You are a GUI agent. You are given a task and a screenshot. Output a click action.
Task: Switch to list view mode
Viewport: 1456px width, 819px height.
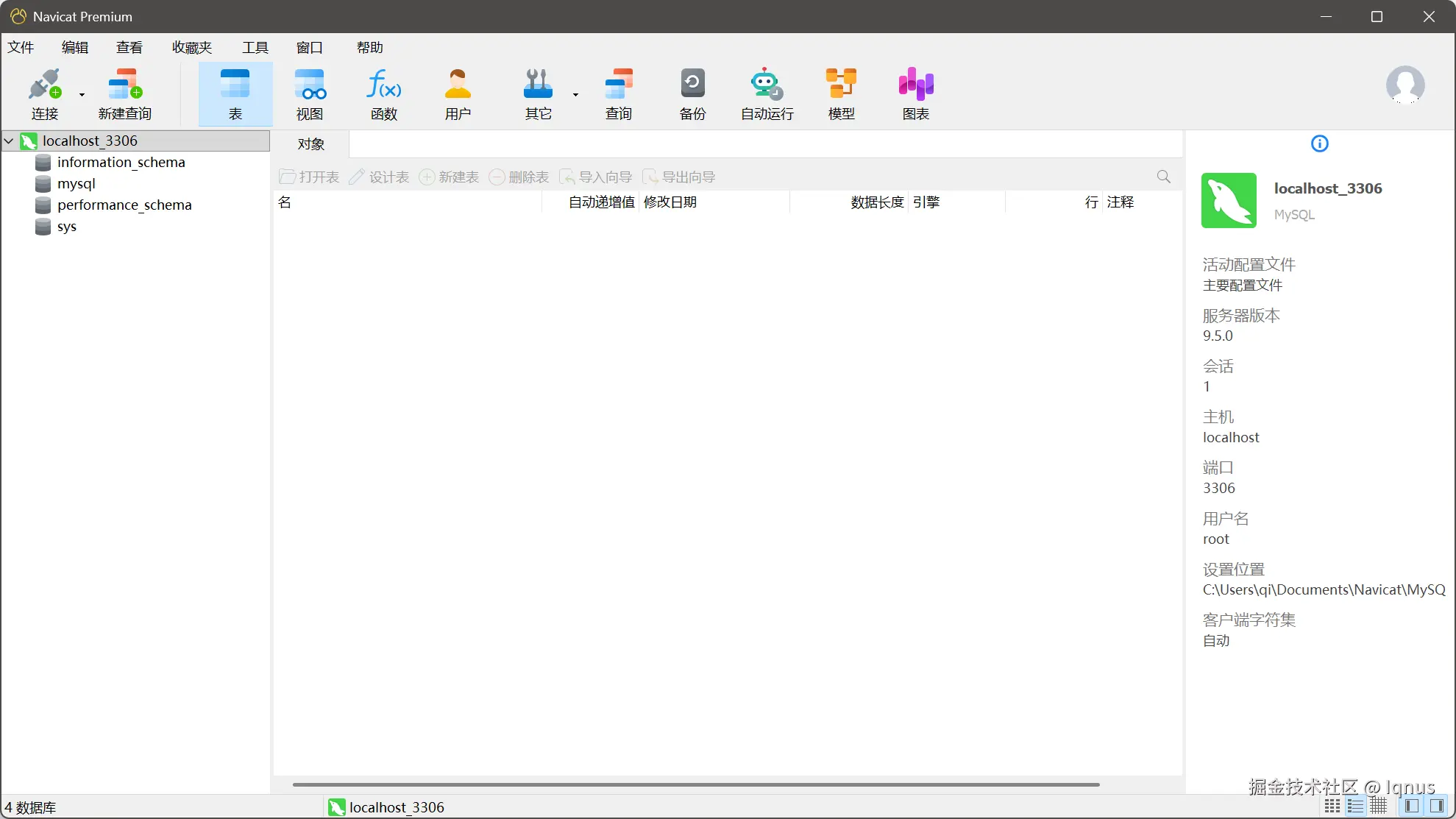coord(1355,806)
